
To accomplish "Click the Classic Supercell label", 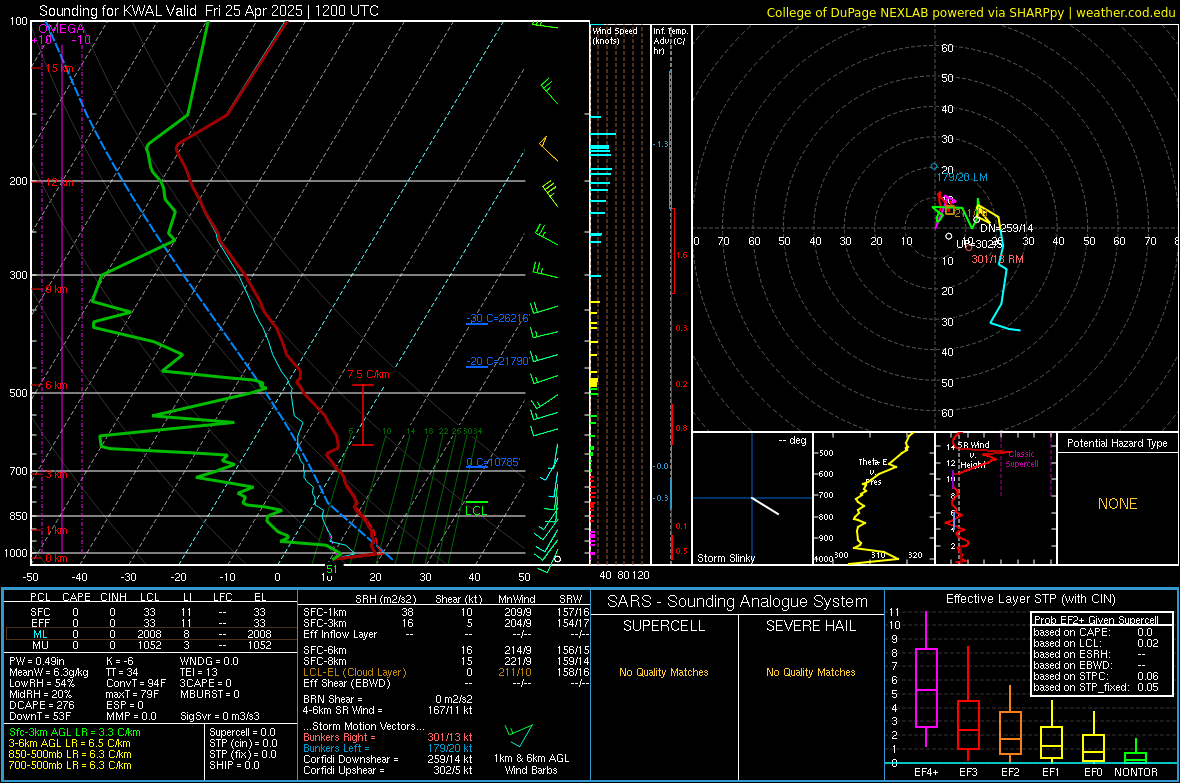I will (1021, 459).
